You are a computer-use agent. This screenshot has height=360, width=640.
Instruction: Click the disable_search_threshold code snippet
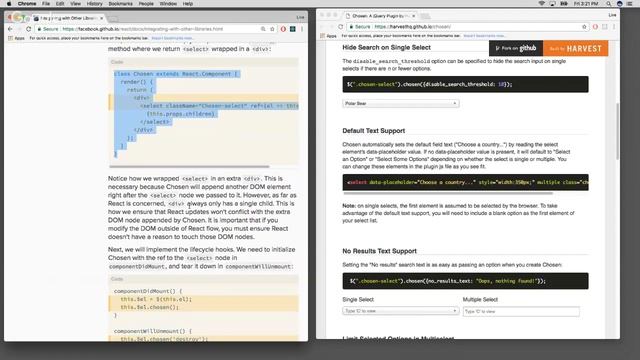coord(465,84)
